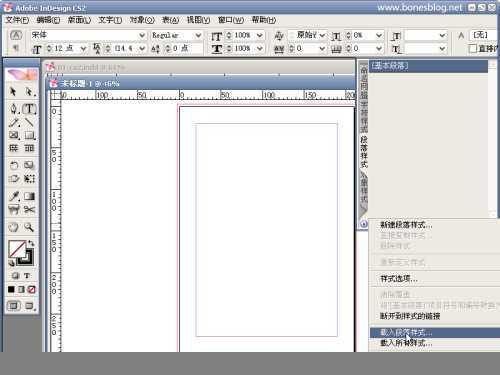The image size is (500, 375).
Task: Click the baseline shift 0 点 field
Action: coord(186,49)
